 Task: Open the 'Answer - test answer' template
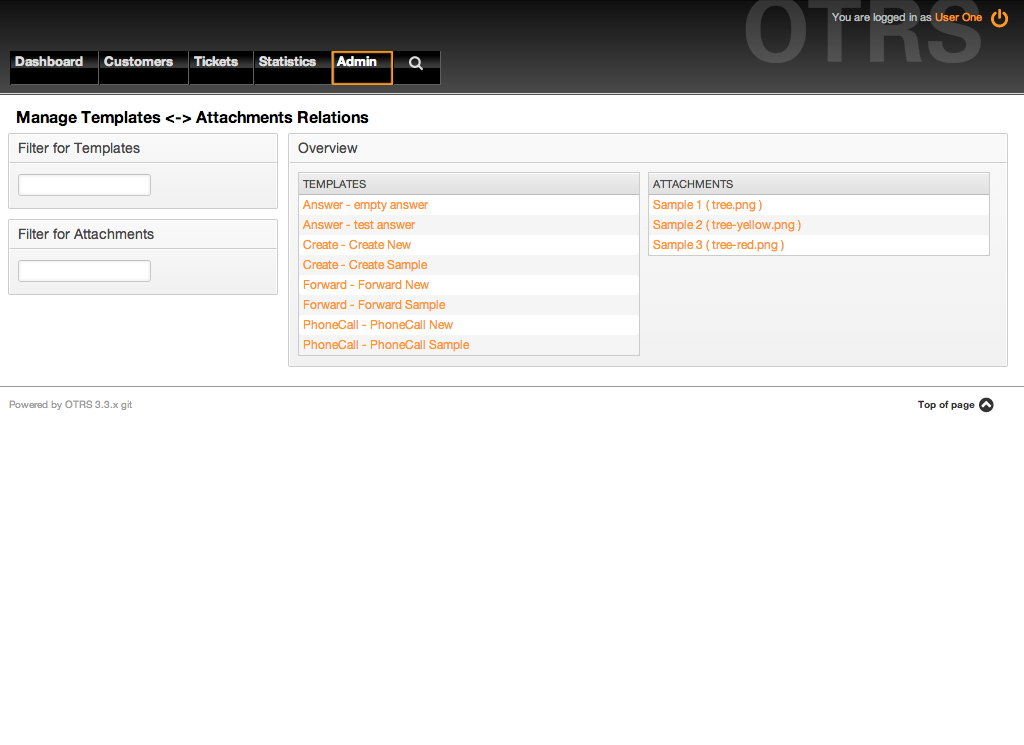[x=359, y=225]
